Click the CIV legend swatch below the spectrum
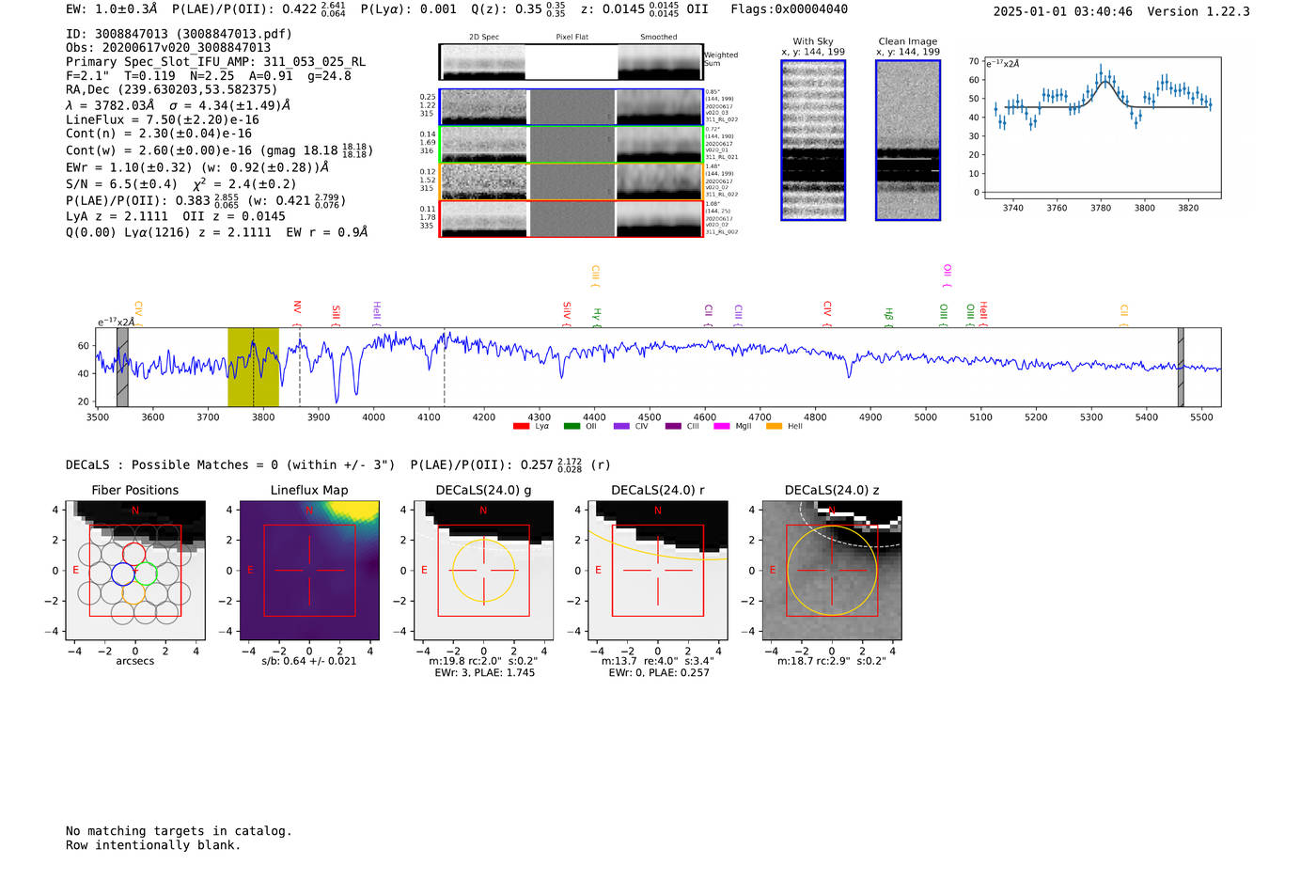Image resolution: width=1316 pixels, height=896 pixels. 621,427
